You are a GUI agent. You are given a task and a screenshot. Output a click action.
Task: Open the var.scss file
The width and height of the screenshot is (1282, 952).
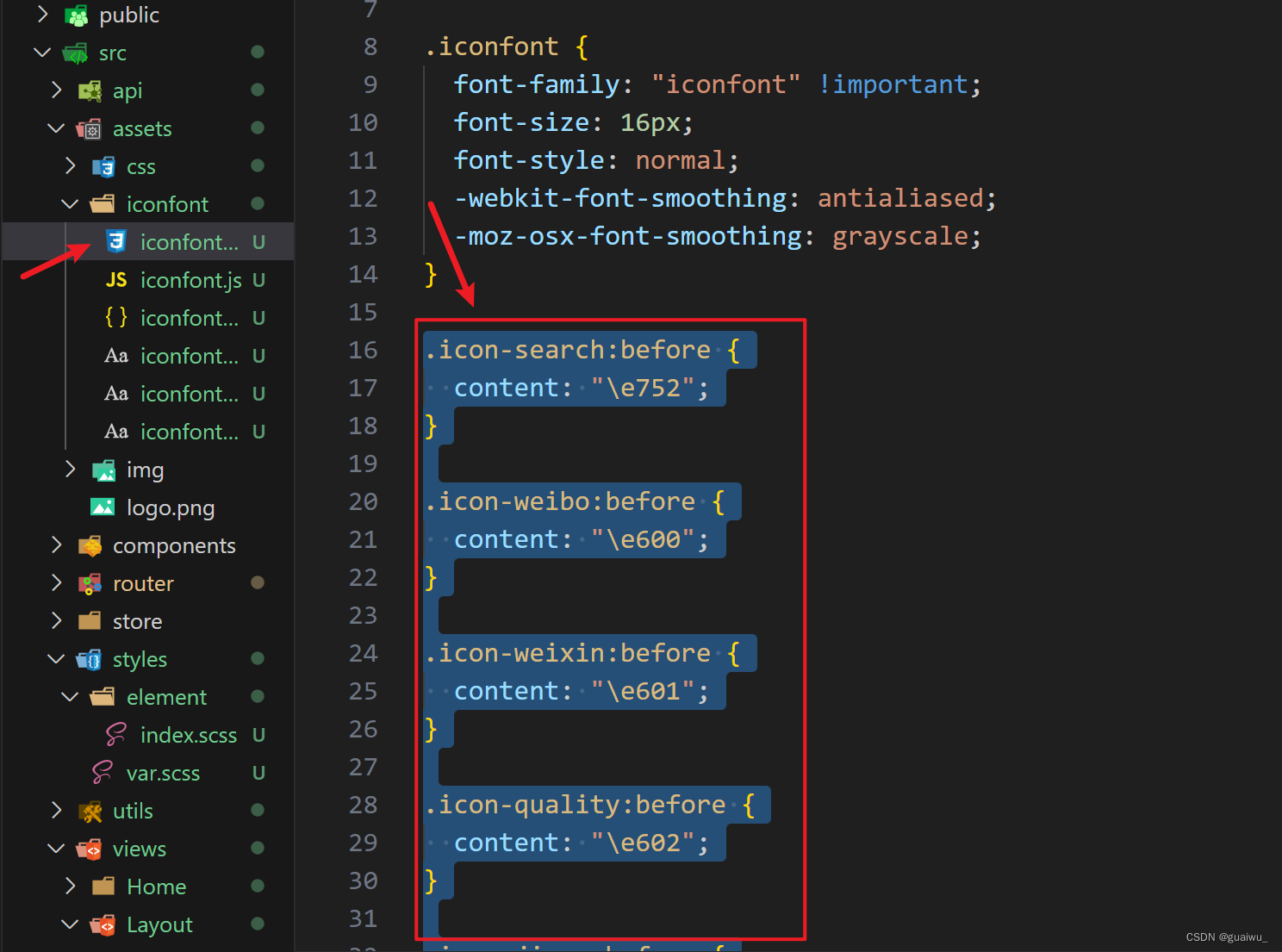tap(163, 773)
